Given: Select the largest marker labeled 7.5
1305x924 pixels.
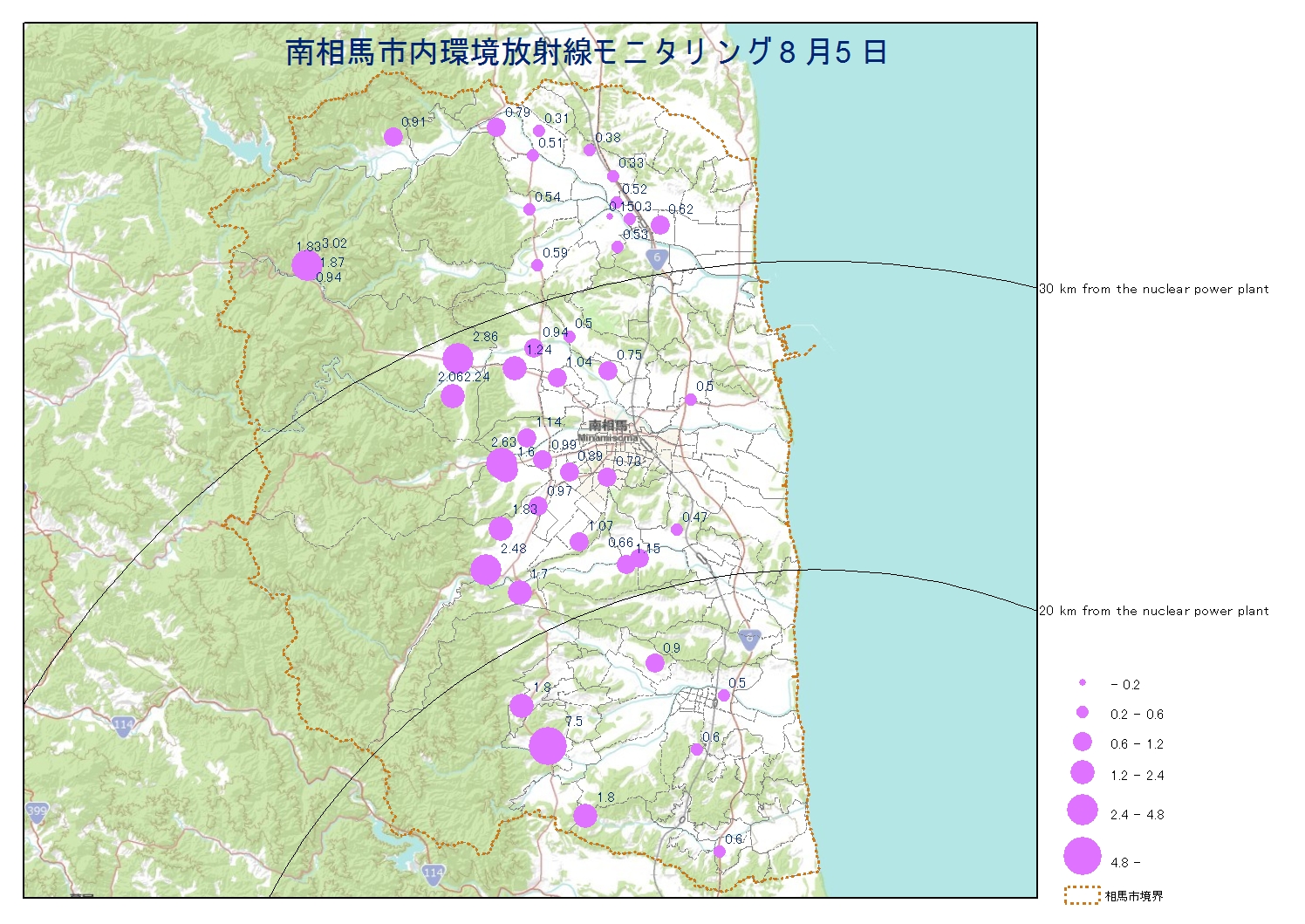Looking at the screenshot, I should click(x=548, y=746).
